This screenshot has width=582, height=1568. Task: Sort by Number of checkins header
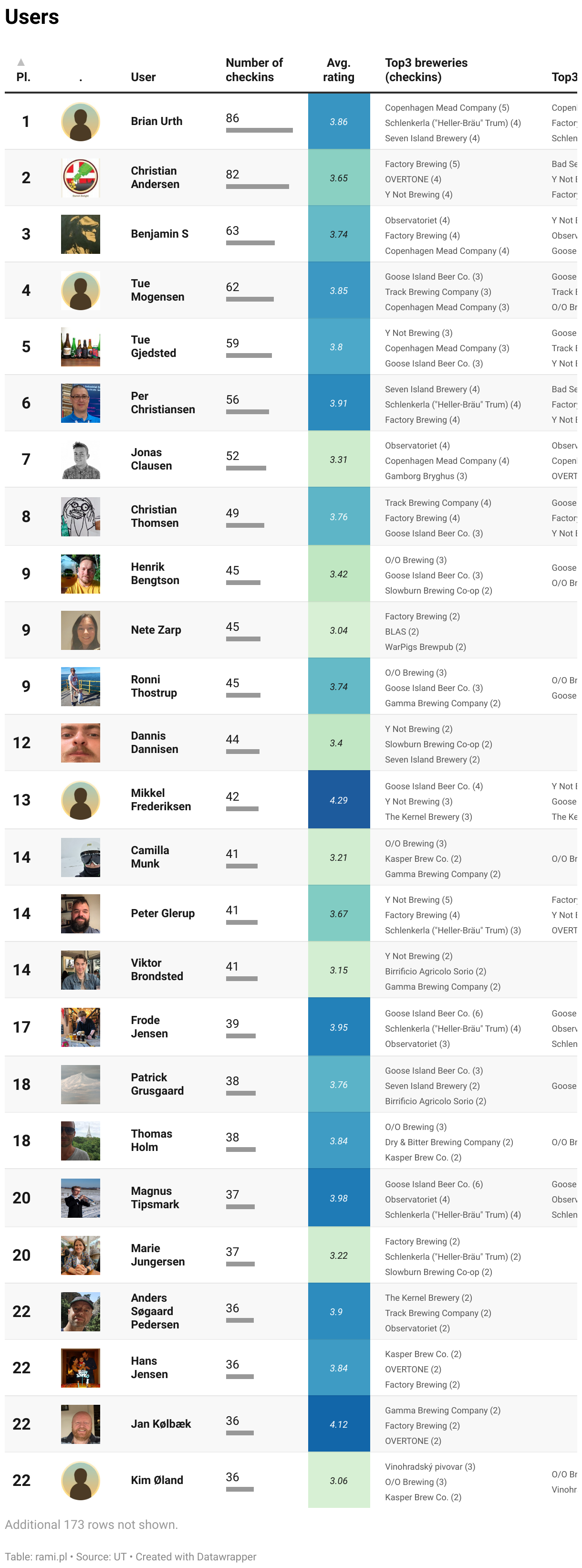click(254, 70)
